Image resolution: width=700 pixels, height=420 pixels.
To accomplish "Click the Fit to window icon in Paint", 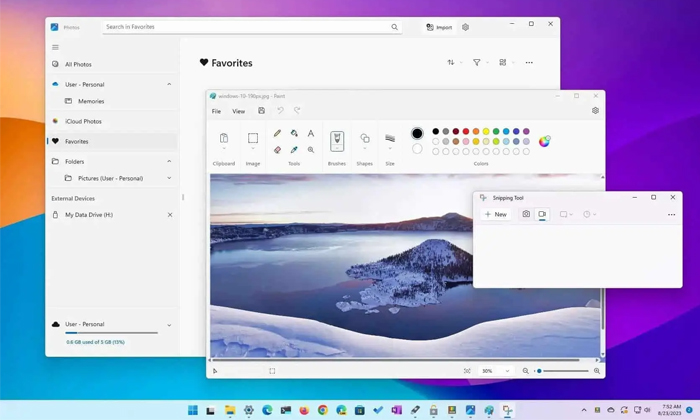I will [x=467, y=371].
